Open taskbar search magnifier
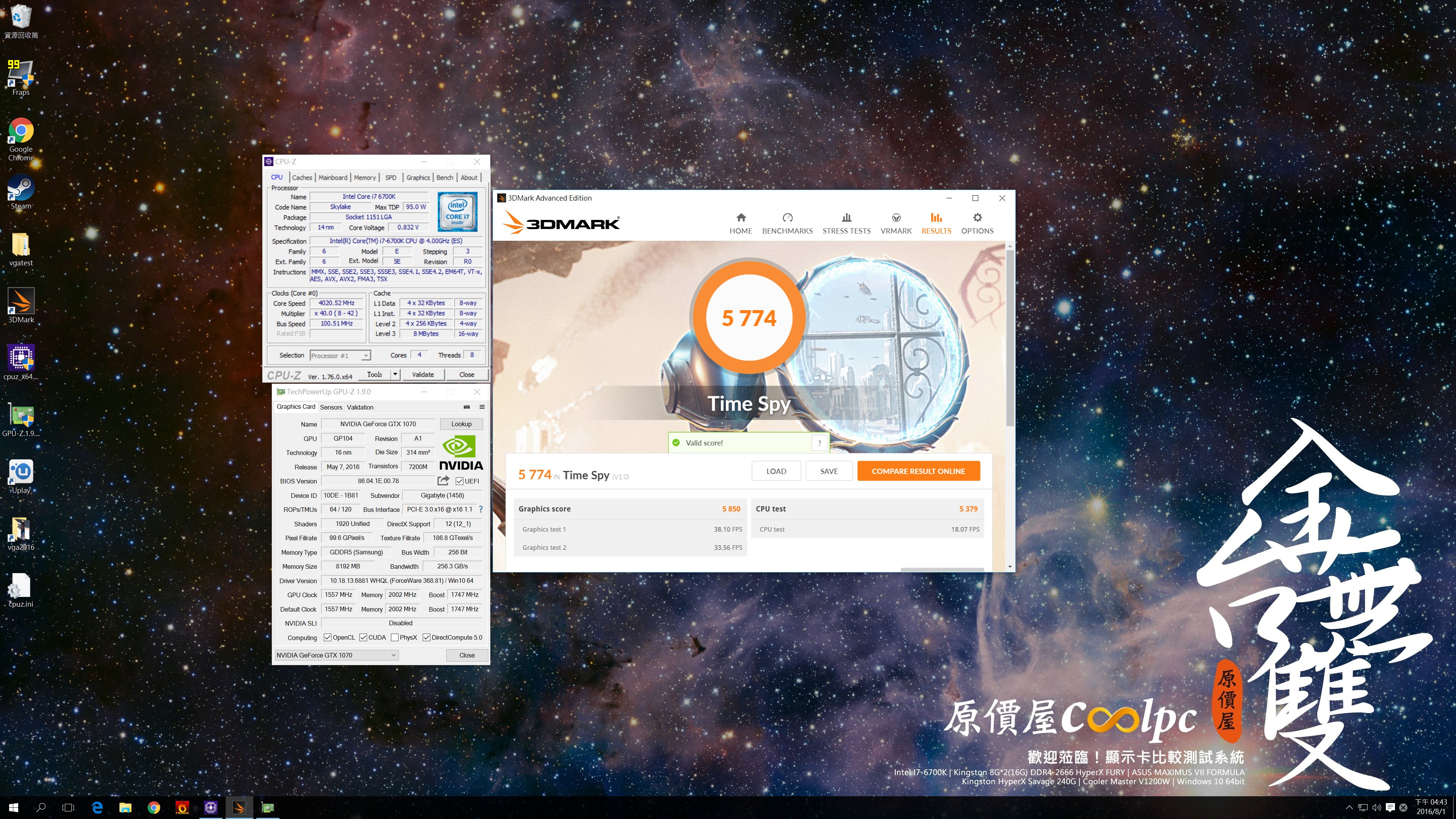 (41, 808)
